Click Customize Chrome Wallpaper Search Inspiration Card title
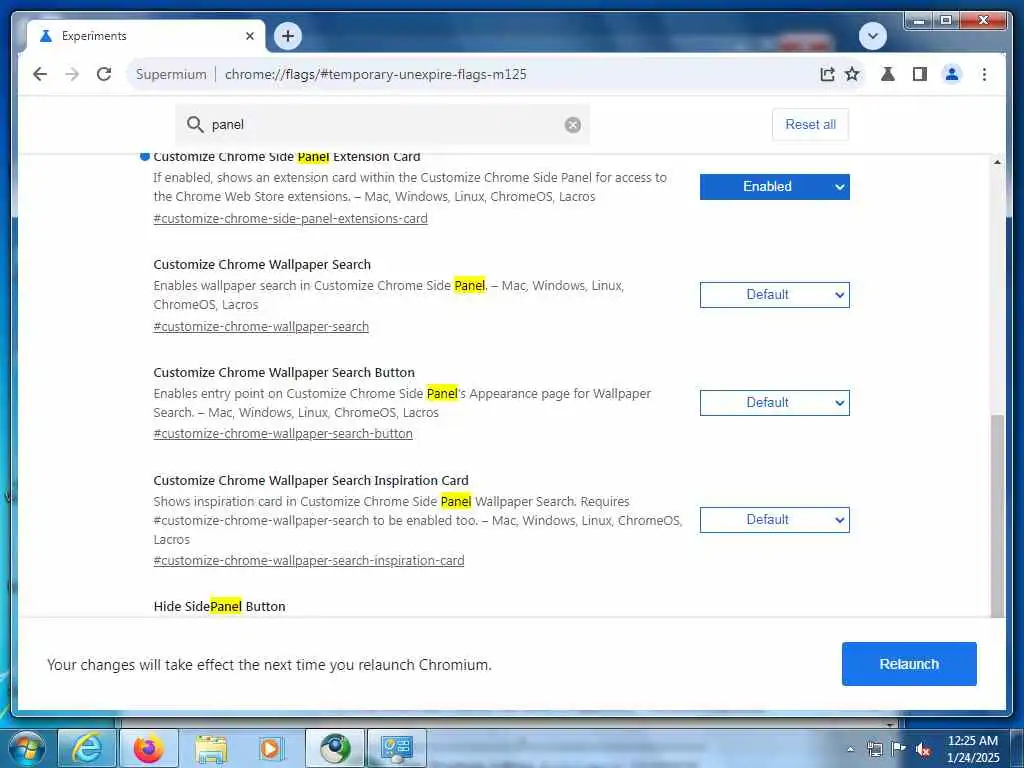Screen dimensions: 1024x768 311,480
